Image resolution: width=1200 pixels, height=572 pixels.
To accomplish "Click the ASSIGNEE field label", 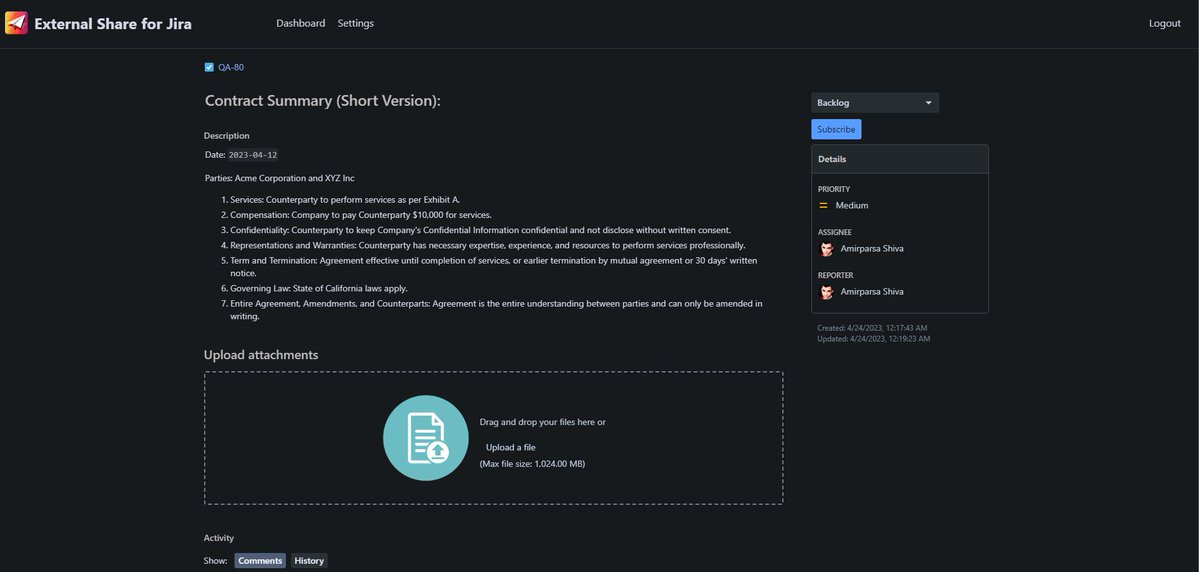I will (835, 232).
